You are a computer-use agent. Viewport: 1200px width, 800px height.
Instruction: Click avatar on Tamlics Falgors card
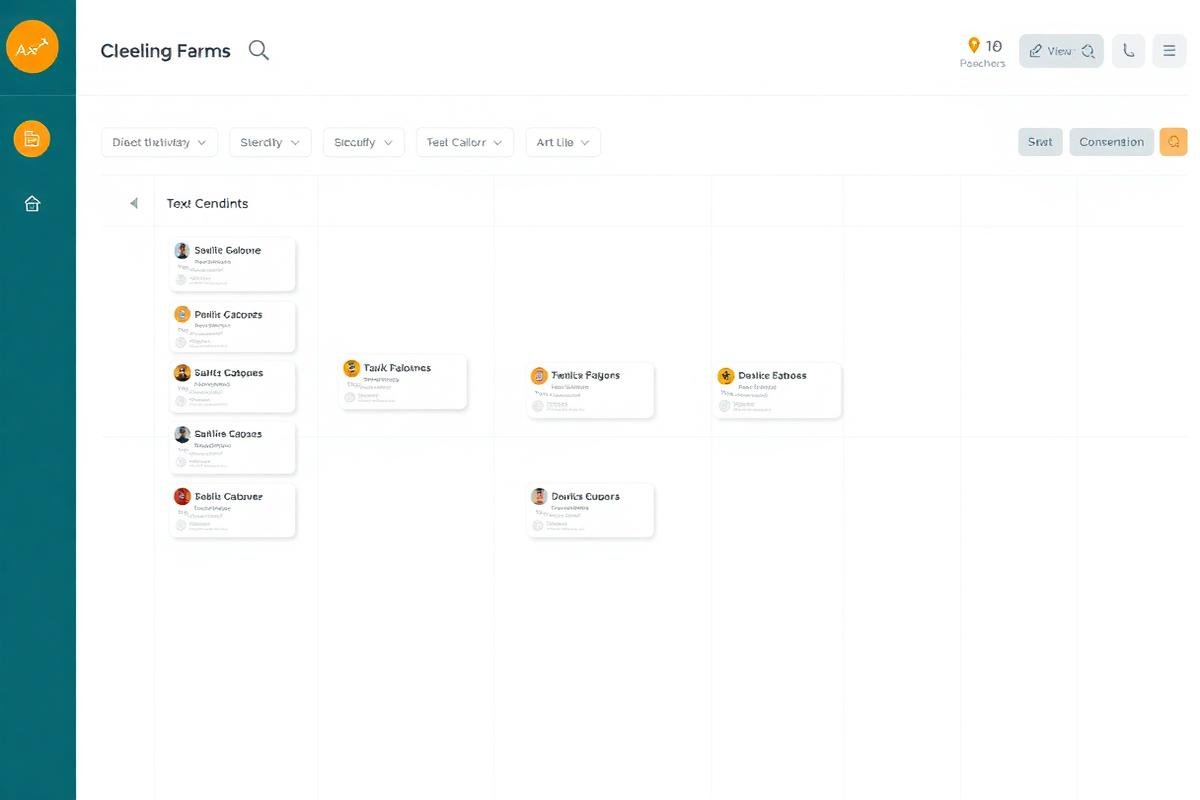pyautogui.click(x=539, y=376)
